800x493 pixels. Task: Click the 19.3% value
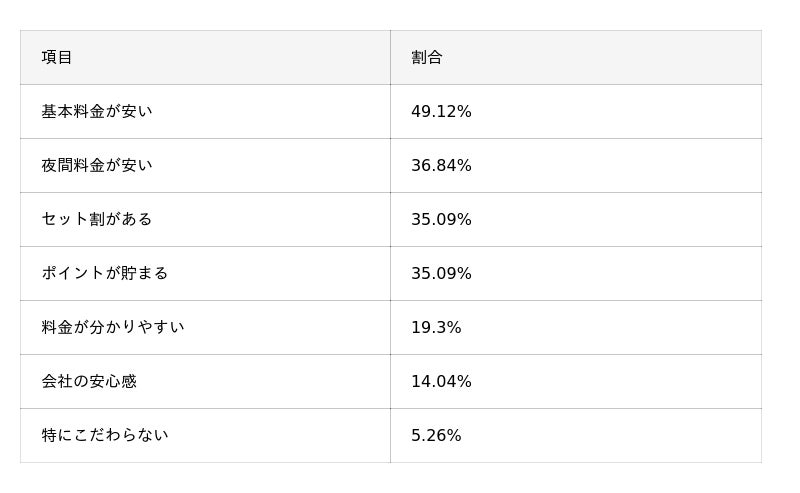(436, 328)
